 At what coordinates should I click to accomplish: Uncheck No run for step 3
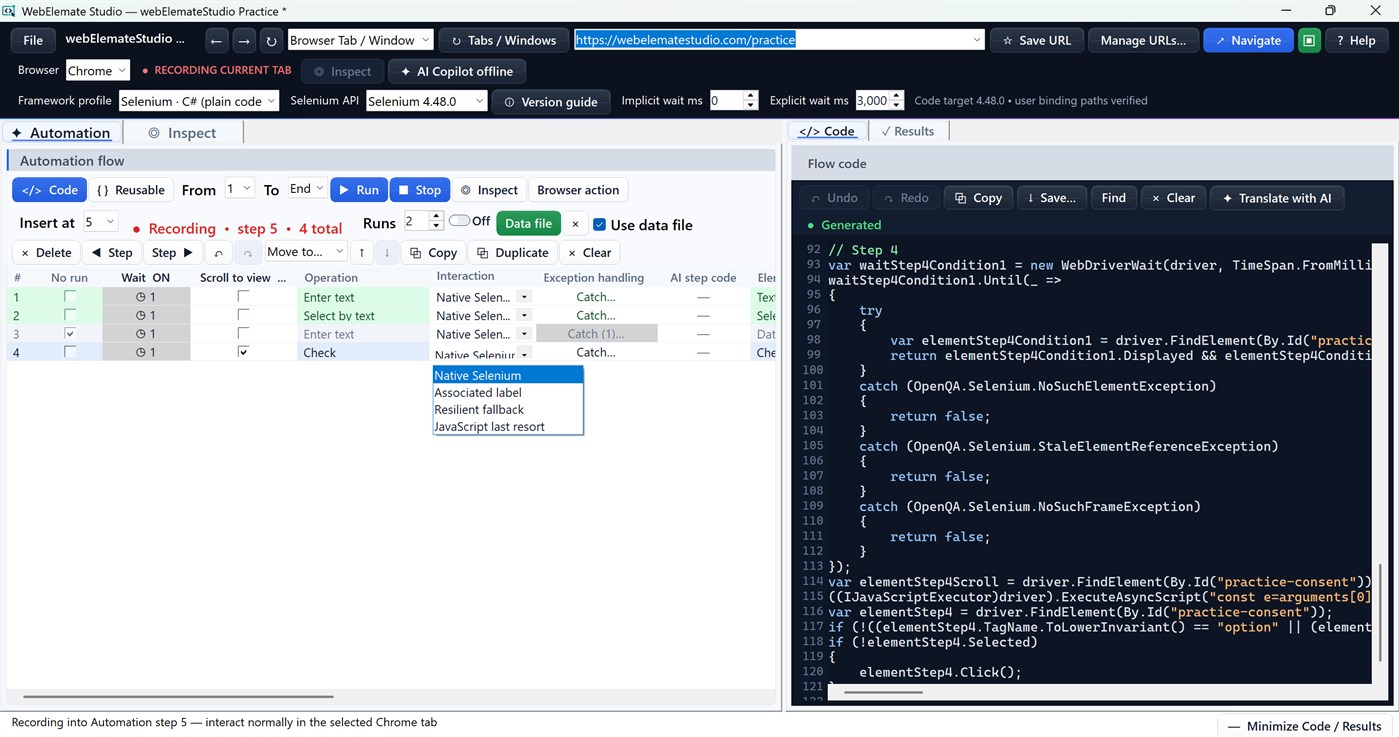70,333
